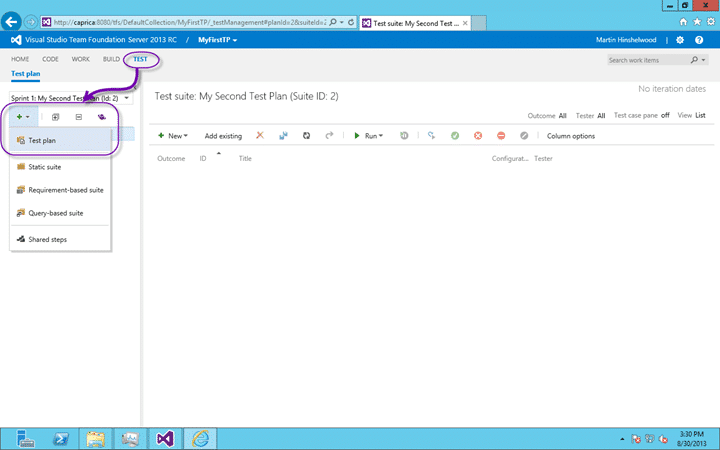Sort by Outcome column header
Screen dimensions: 720x450
(171, 158)
